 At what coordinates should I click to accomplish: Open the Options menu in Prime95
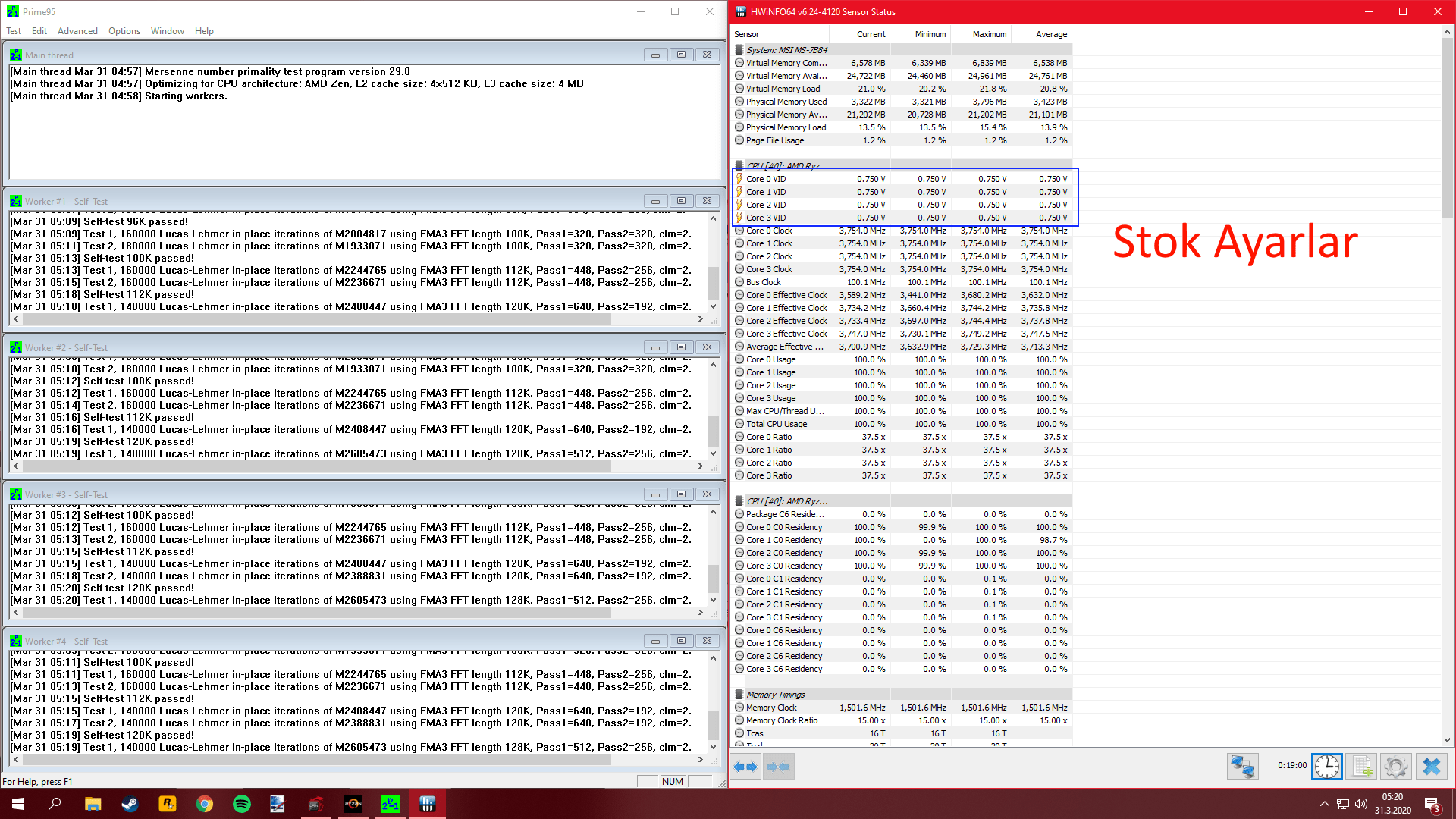coord(124,31)
